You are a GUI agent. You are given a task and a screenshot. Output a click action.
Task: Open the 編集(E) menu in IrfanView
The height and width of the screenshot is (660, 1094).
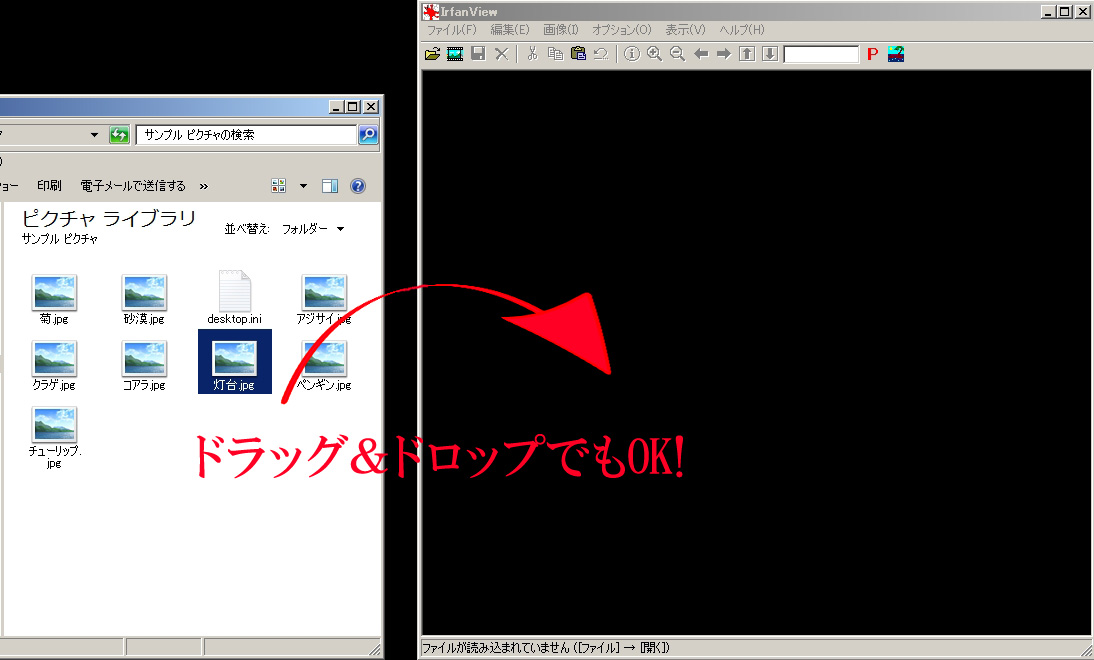[x=510, y=29]
